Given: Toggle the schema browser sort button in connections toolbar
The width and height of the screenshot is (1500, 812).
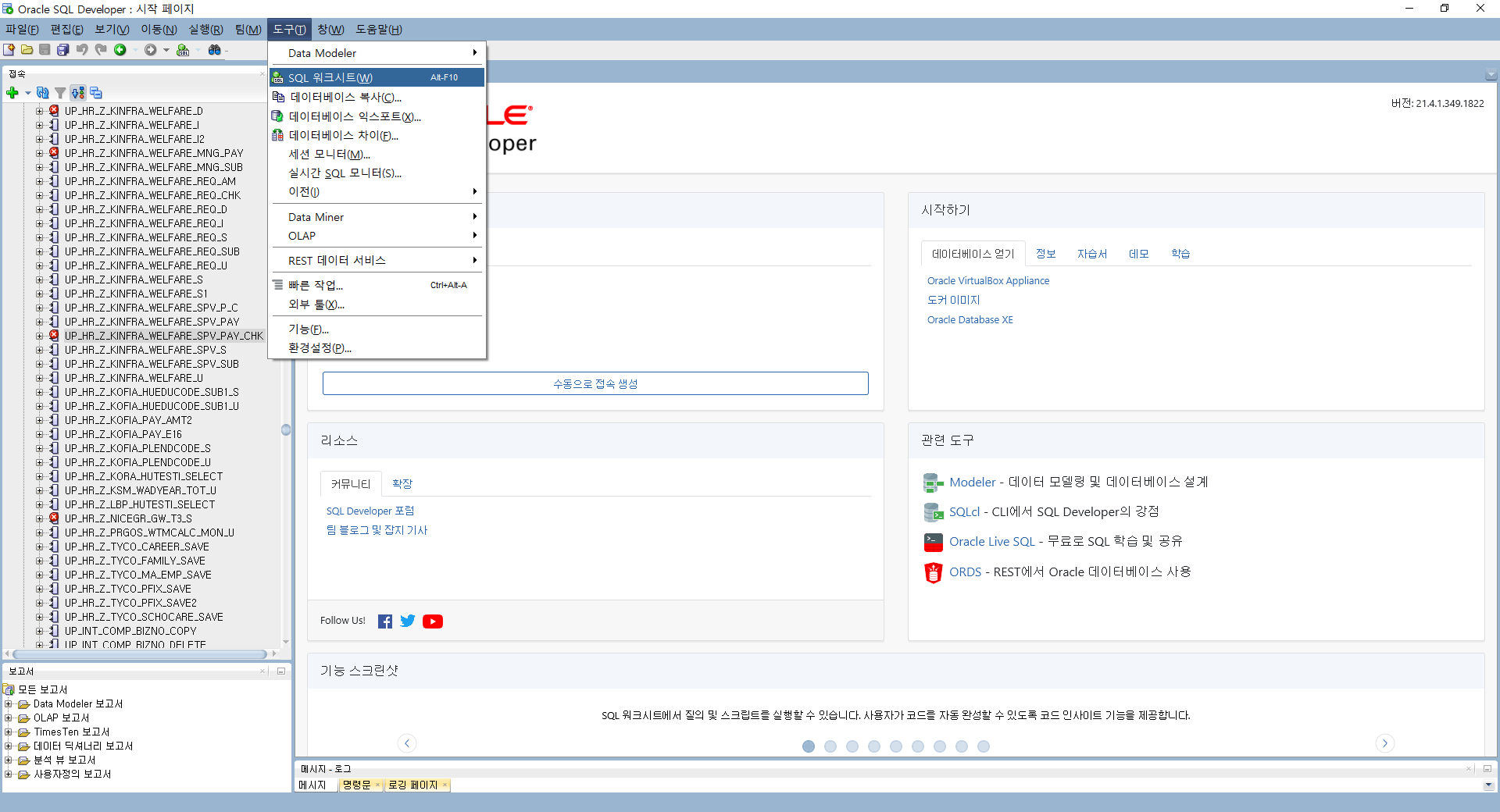Looking at the screenshot, I should click(78, 93).
